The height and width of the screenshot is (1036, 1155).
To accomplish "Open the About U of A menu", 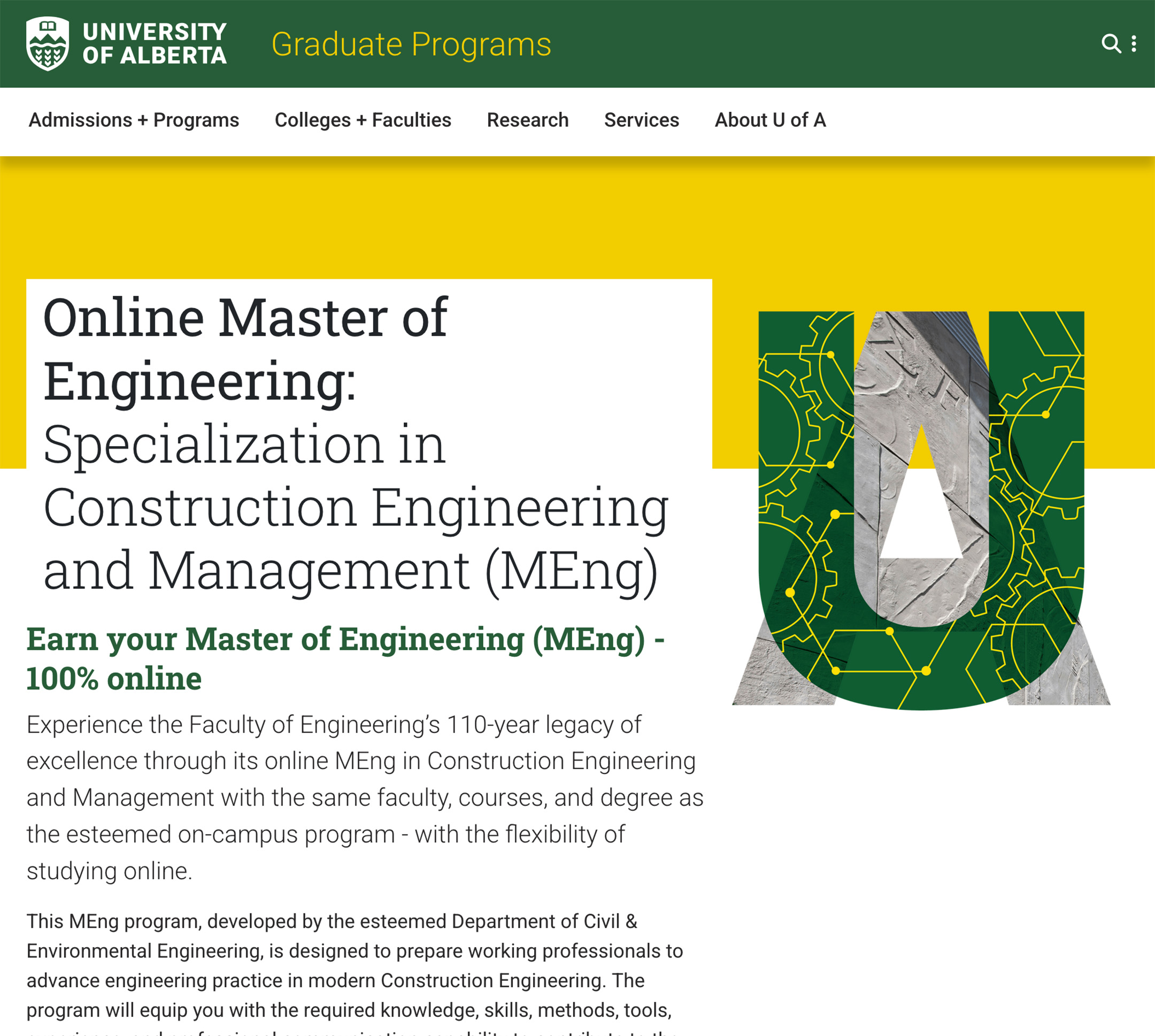I will tap(771, 120).
